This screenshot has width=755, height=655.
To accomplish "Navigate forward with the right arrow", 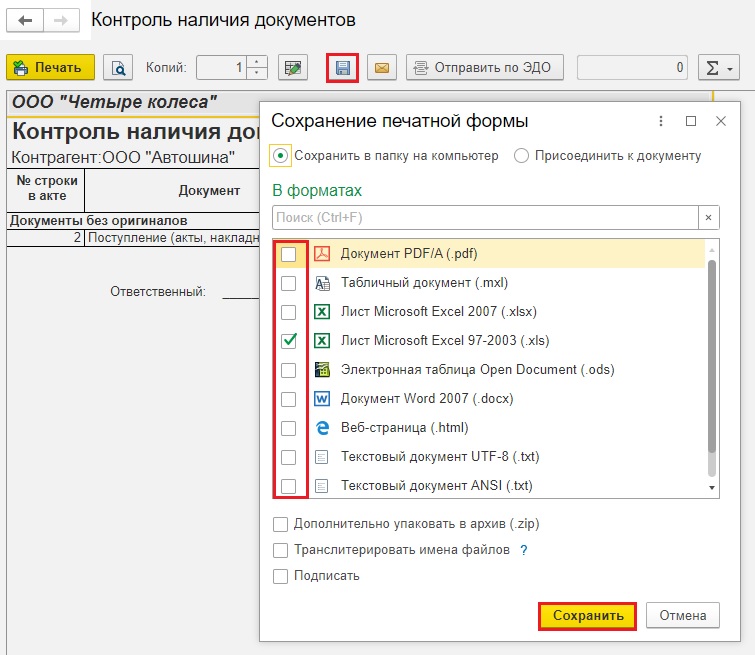I will tap(61, 20).
